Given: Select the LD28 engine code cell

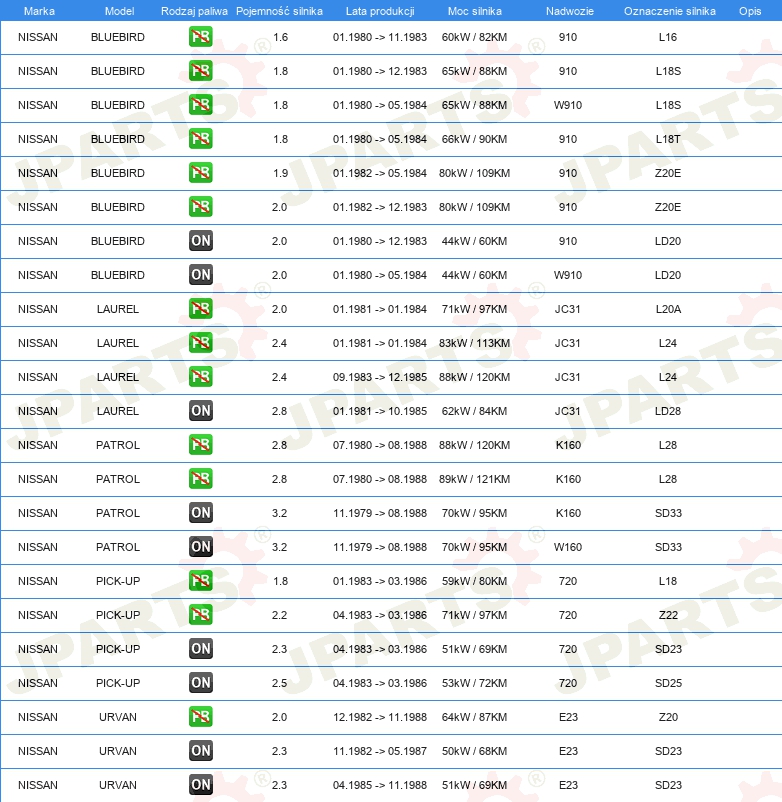Looking at the screenshot, I should [668, 411].
